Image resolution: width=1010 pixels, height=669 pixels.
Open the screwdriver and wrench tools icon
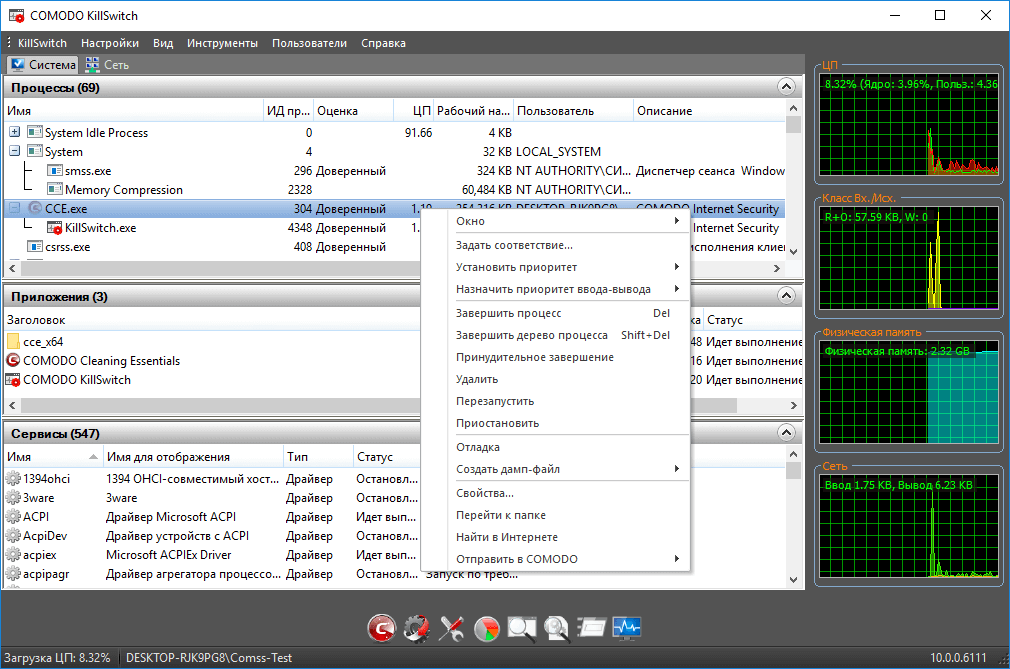coord(451,628)
